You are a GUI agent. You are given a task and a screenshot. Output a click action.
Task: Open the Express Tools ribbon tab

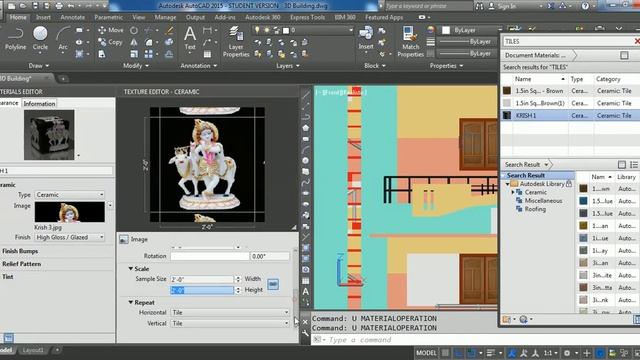point(308,17)
